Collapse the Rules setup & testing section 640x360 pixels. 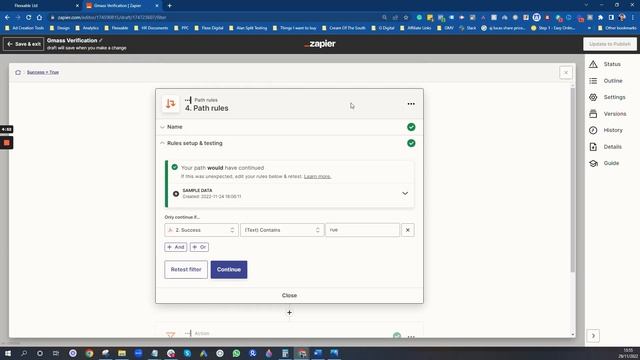pos(289,143)
